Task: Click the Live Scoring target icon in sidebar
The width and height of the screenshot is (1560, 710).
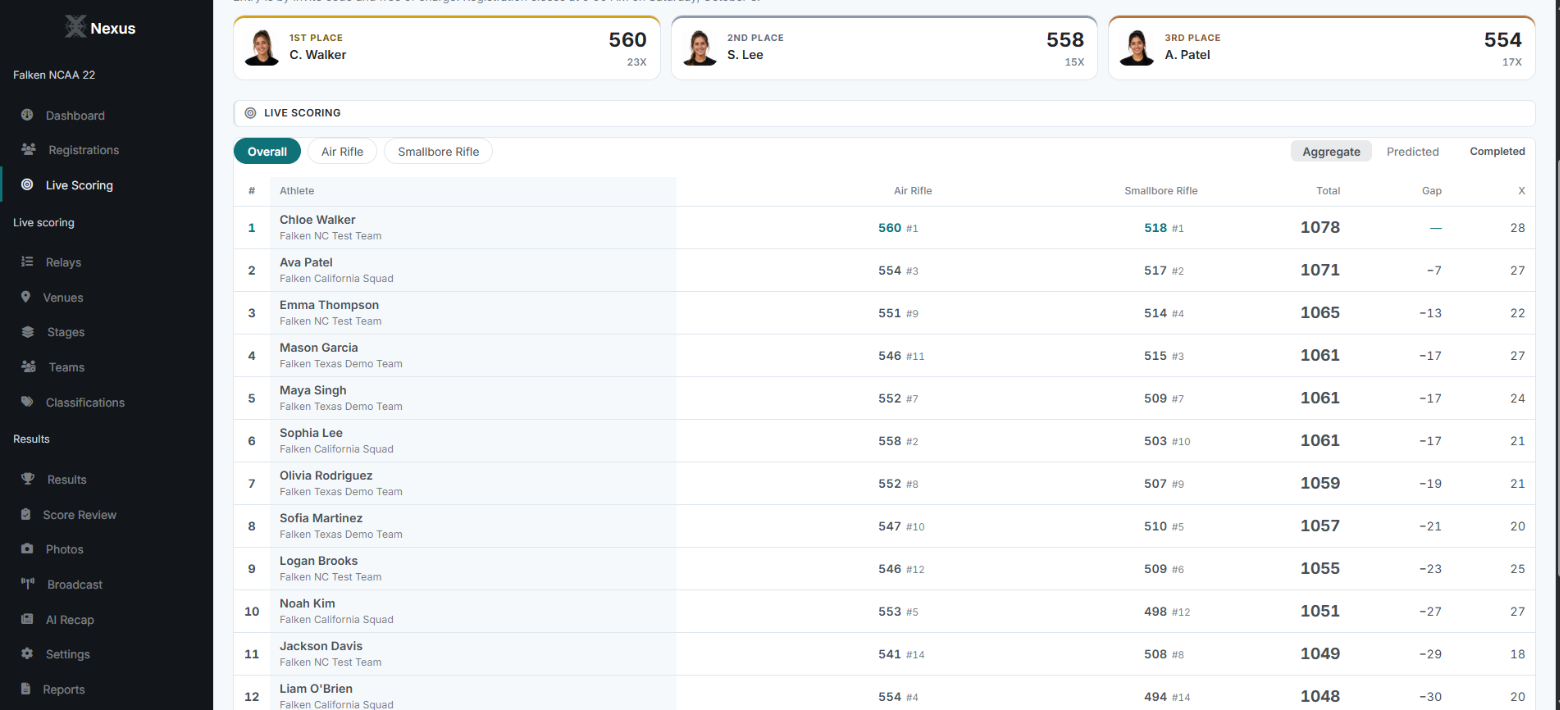Action: click(x=27, y=185)
